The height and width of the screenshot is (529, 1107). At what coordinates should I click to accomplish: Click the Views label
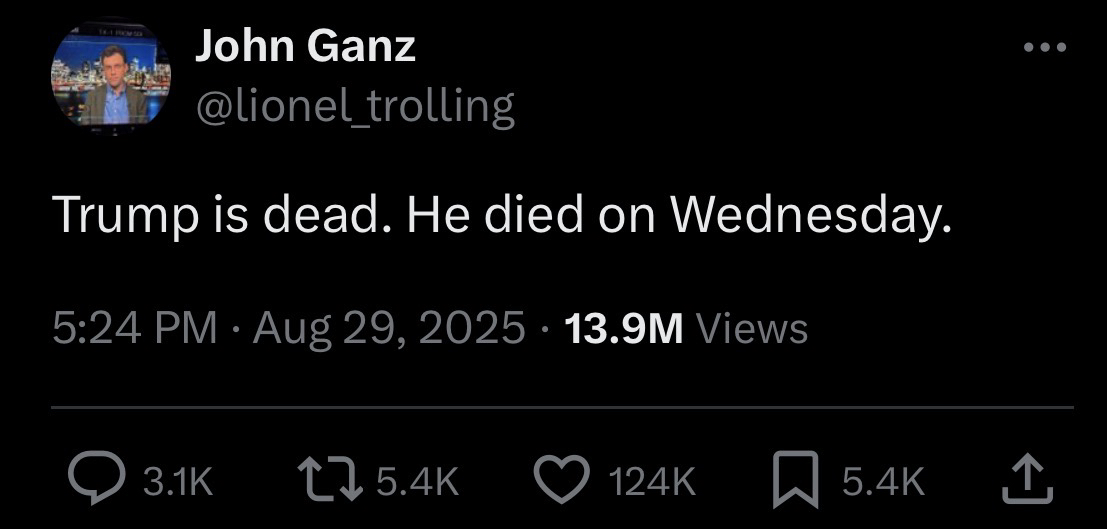(752, 327)
